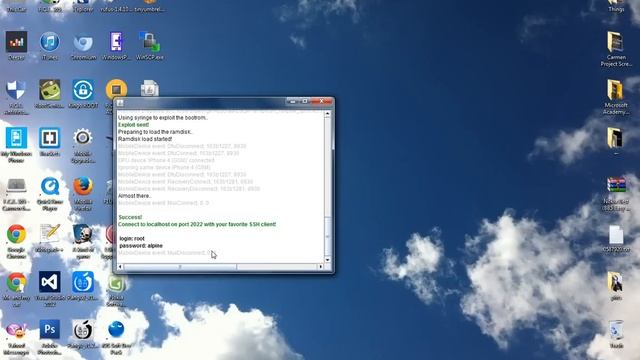The image size is (640, 360).
Task: Open the blue Pangu jailbreak icon
Action: coord(83,282)
